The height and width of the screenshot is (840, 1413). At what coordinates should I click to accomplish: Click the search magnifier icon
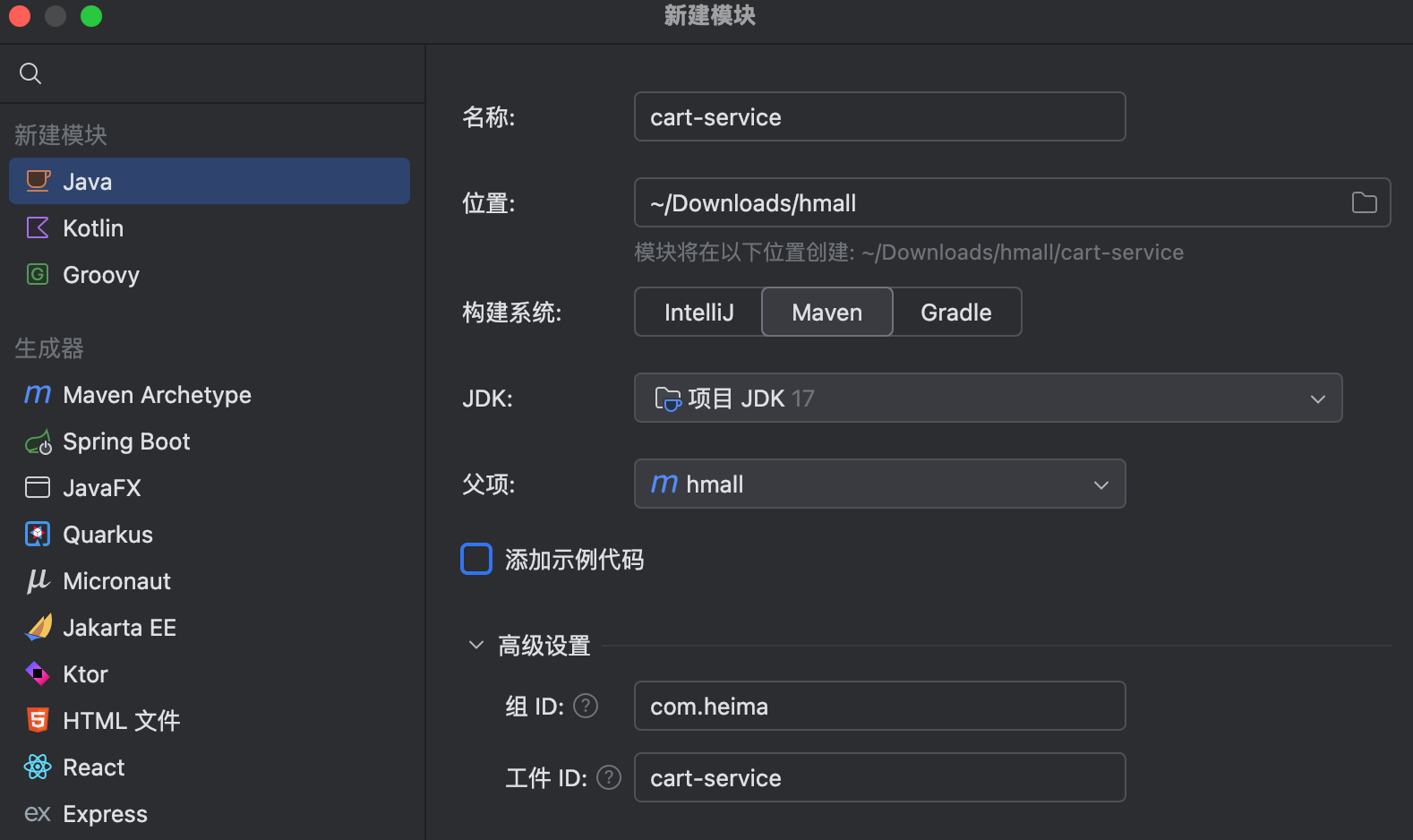coord(30,73)
